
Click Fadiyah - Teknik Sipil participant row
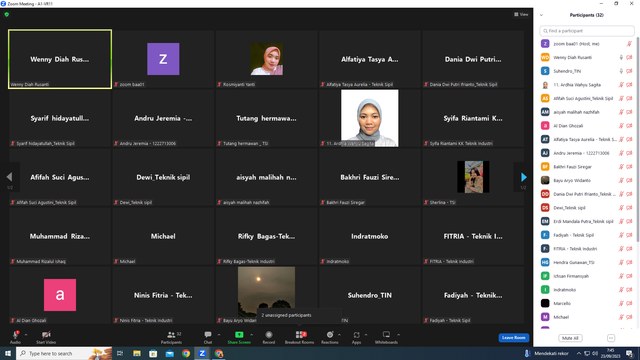point(587,235)
